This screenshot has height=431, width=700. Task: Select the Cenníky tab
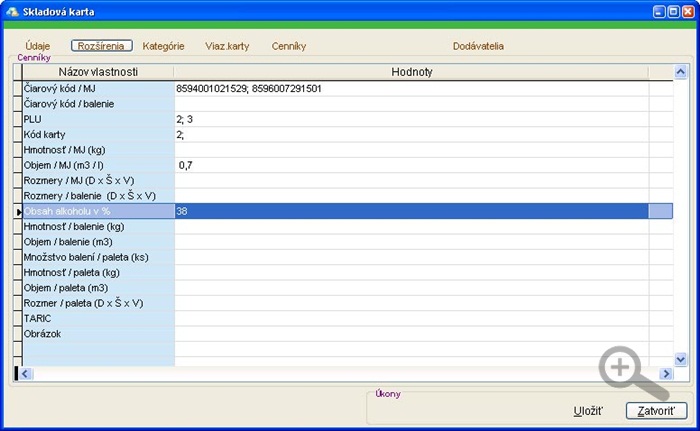point(289,46)
